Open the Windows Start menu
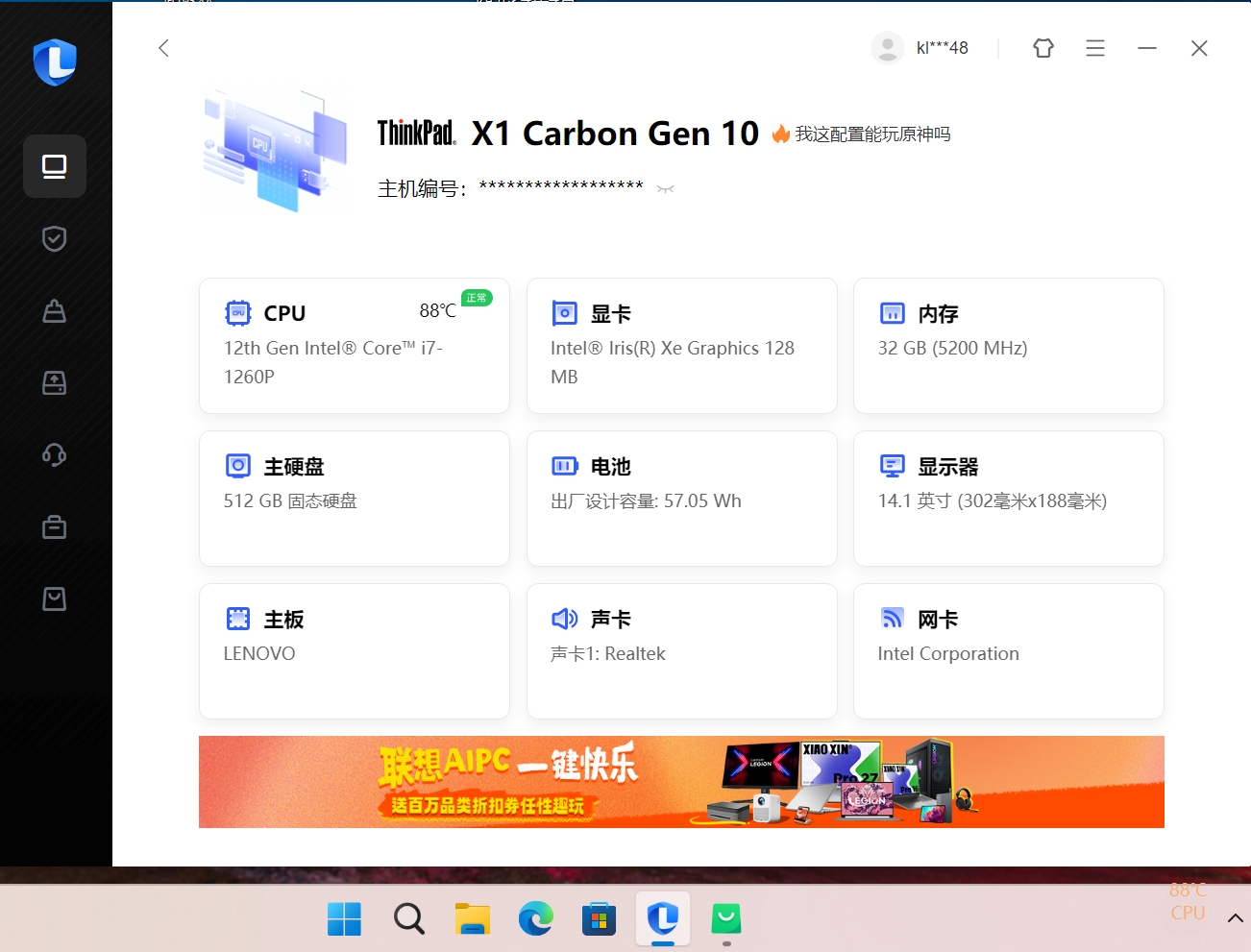Screen dimensions: 1251x952 [x=344, y=919]
